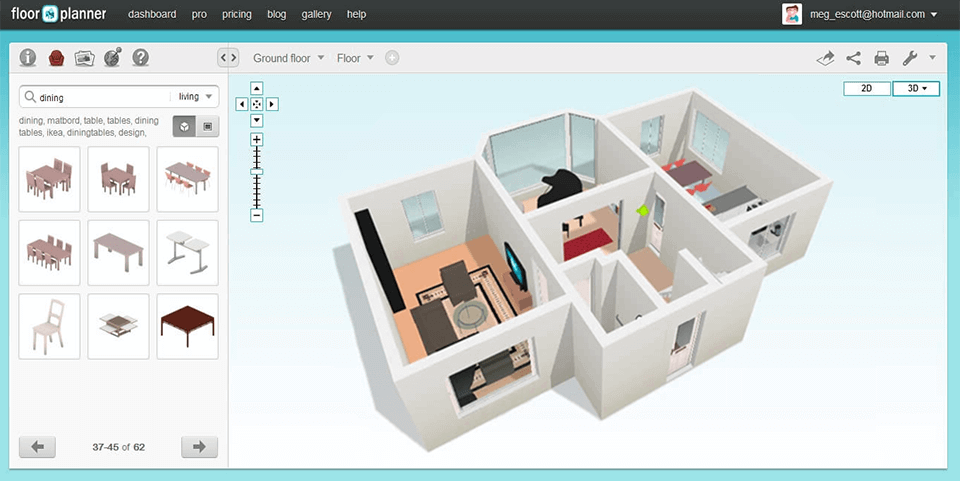This screenshot has height=481, width=960.
Task: Select the red armchair furniture library icon
Action: (56, 58)
